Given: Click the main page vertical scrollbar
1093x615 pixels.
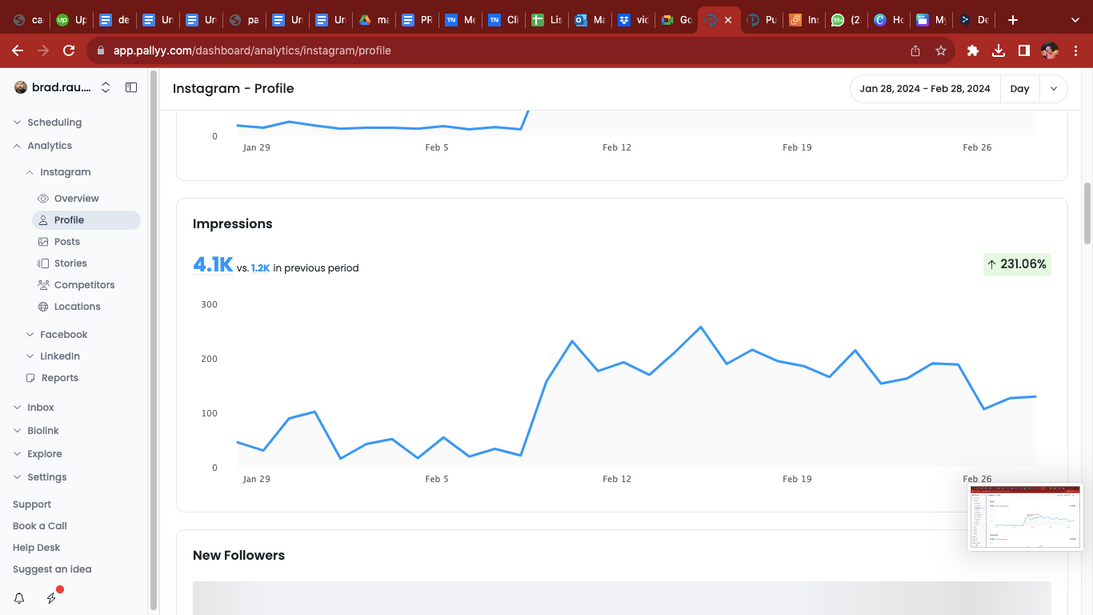Looking at the screenshot, I should (x=1087, y=213).
